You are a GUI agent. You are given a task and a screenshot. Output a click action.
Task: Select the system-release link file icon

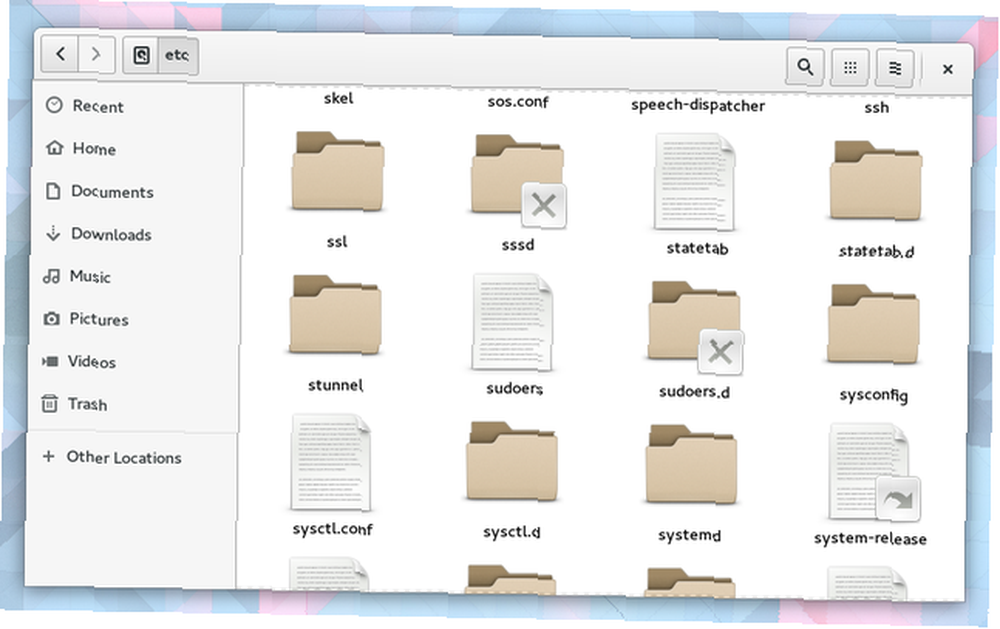[x=874, y=473]
